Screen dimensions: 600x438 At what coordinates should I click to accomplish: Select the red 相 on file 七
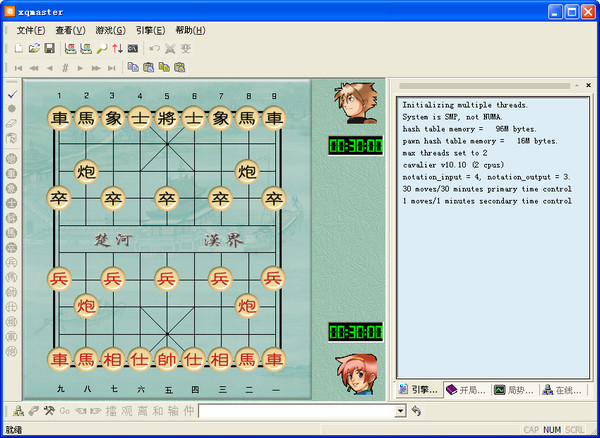click(x=113, y=360)
